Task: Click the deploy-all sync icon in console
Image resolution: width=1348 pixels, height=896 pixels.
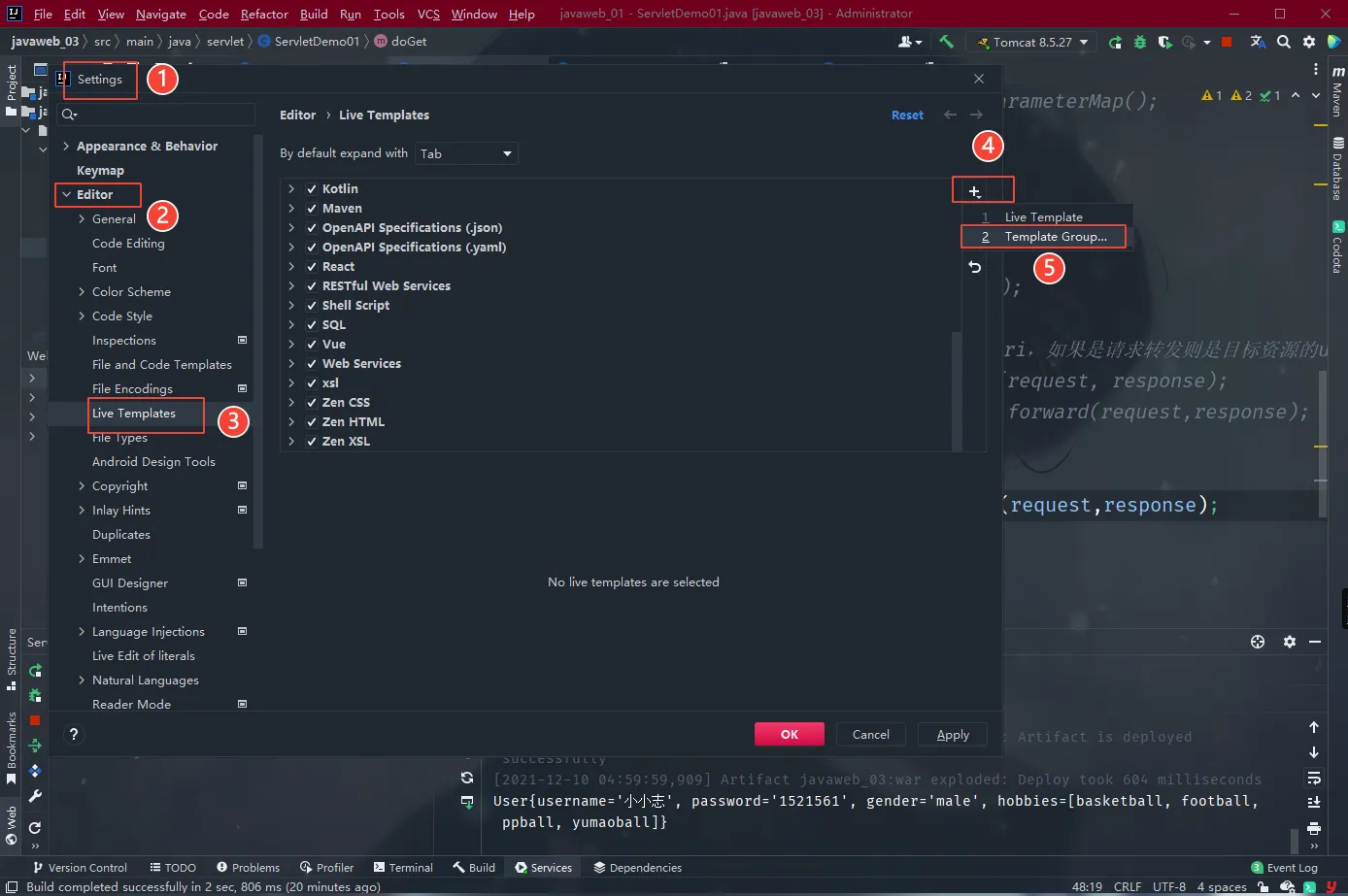Action: click(467, 778)
